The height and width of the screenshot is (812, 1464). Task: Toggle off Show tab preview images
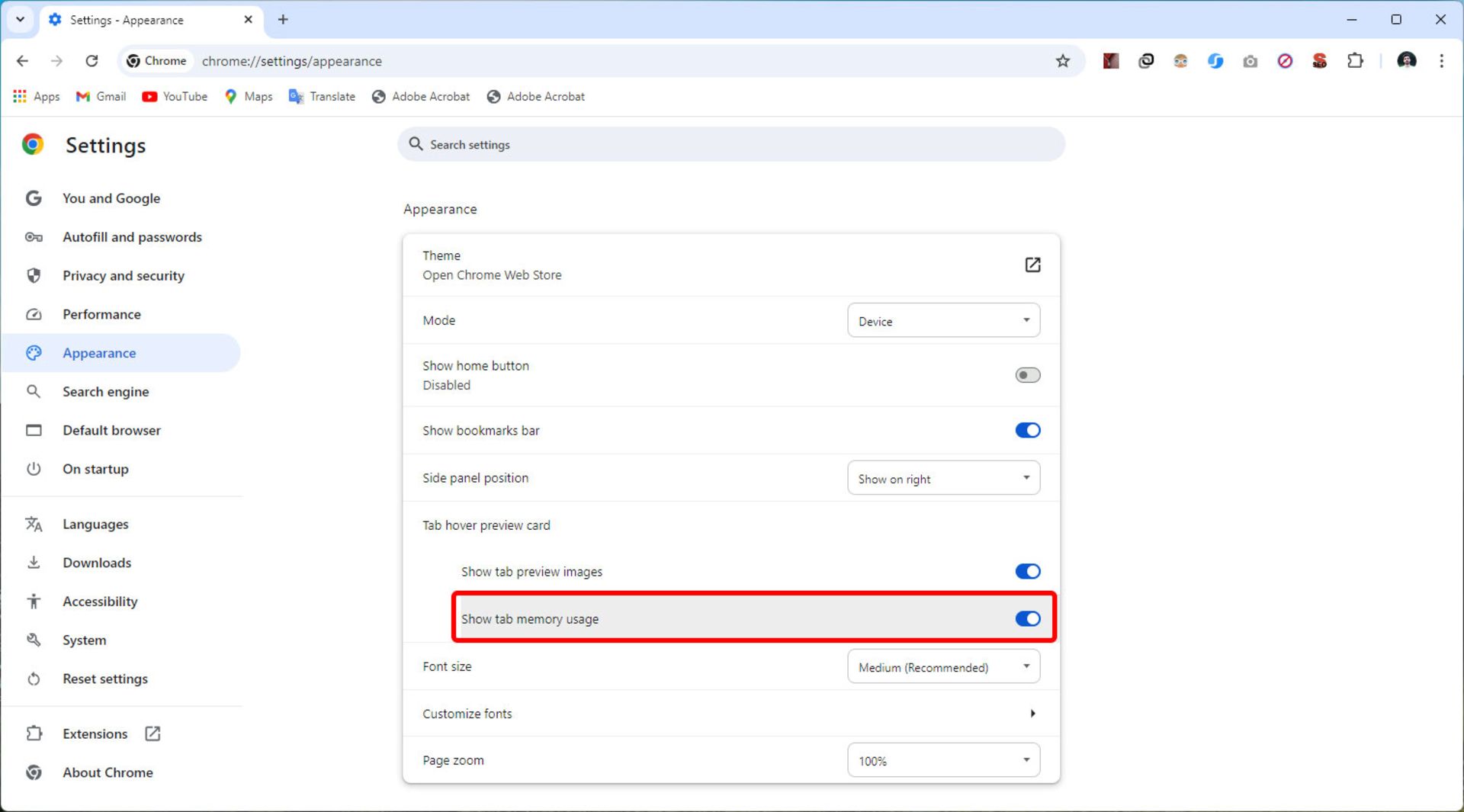point(1027,572)
